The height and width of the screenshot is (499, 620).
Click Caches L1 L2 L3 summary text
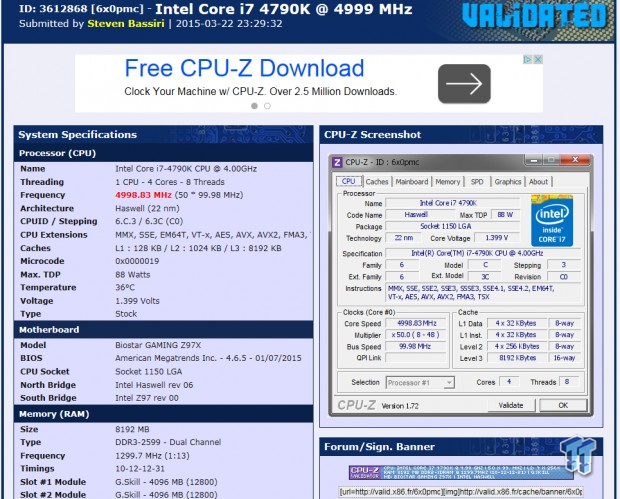coord(198,248)
